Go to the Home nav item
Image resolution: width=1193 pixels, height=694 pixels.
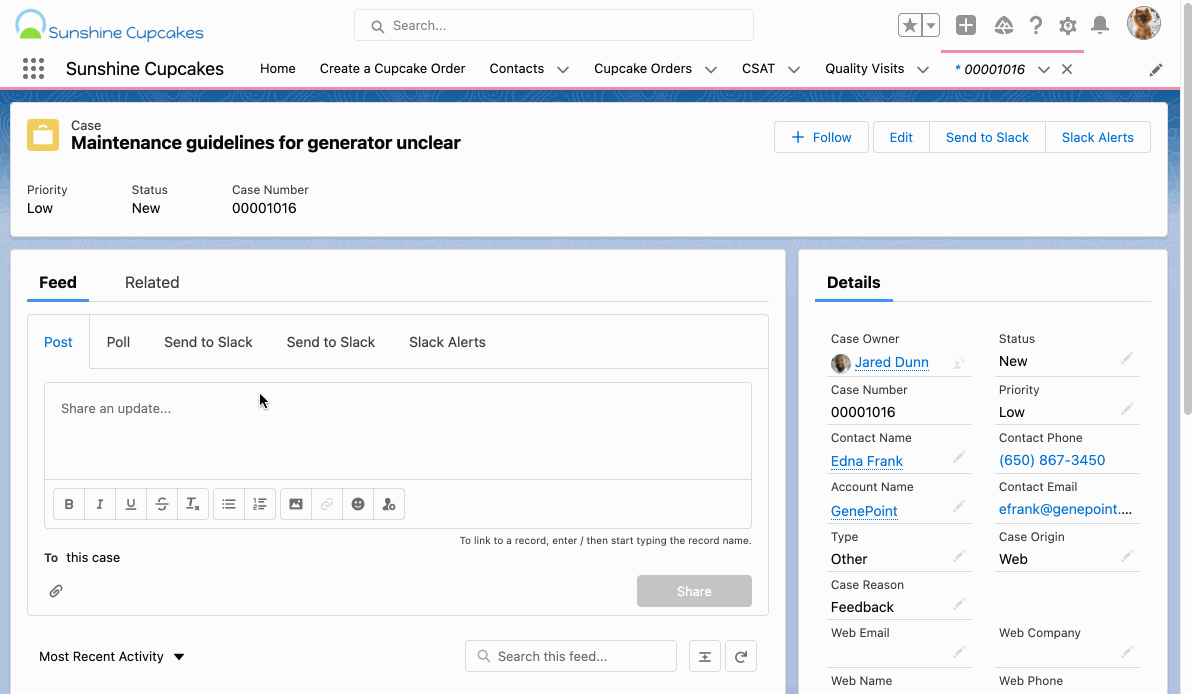(x=278, y=68)
